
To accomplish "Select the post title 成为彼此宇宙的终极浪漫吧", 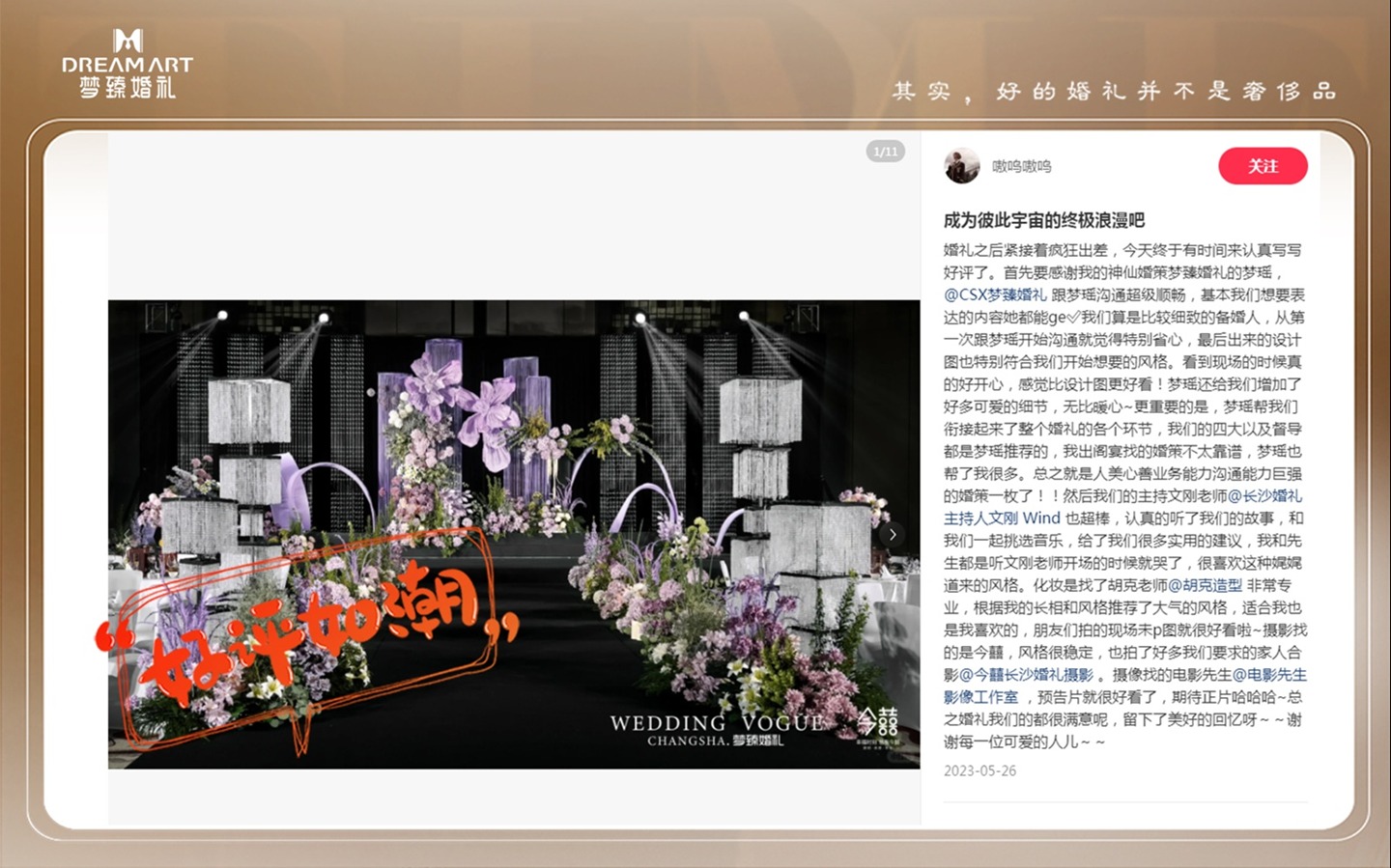I will [1043, 220].
